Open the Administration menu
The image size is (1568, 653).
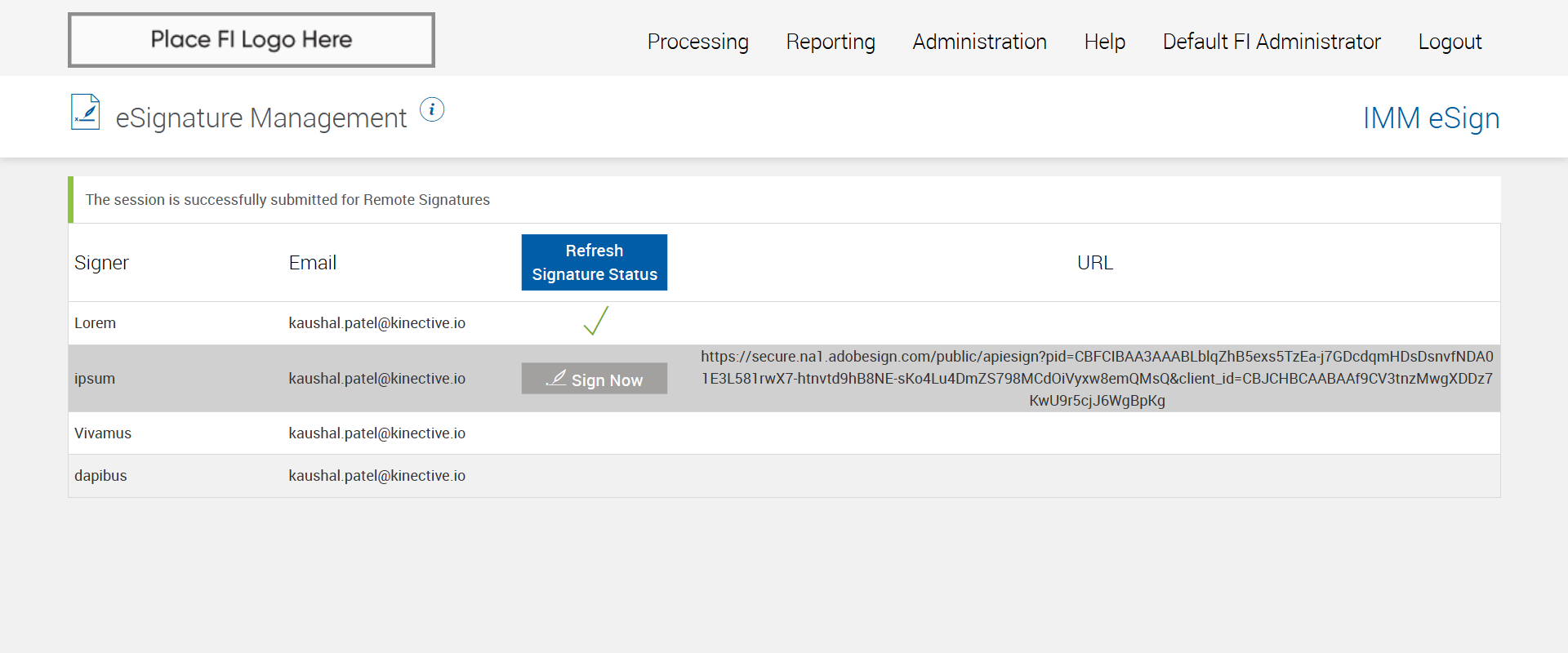coord(979,42)
